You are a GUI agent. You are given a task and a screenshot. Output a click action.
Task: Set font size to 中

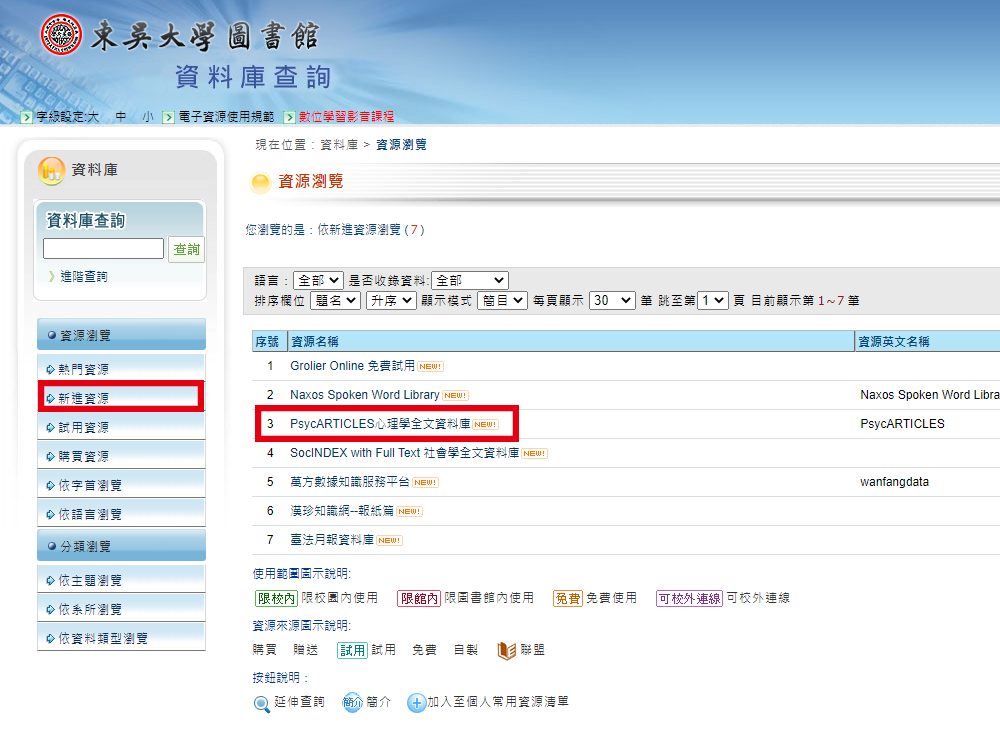pyautogui.click(x=121, y=117)
